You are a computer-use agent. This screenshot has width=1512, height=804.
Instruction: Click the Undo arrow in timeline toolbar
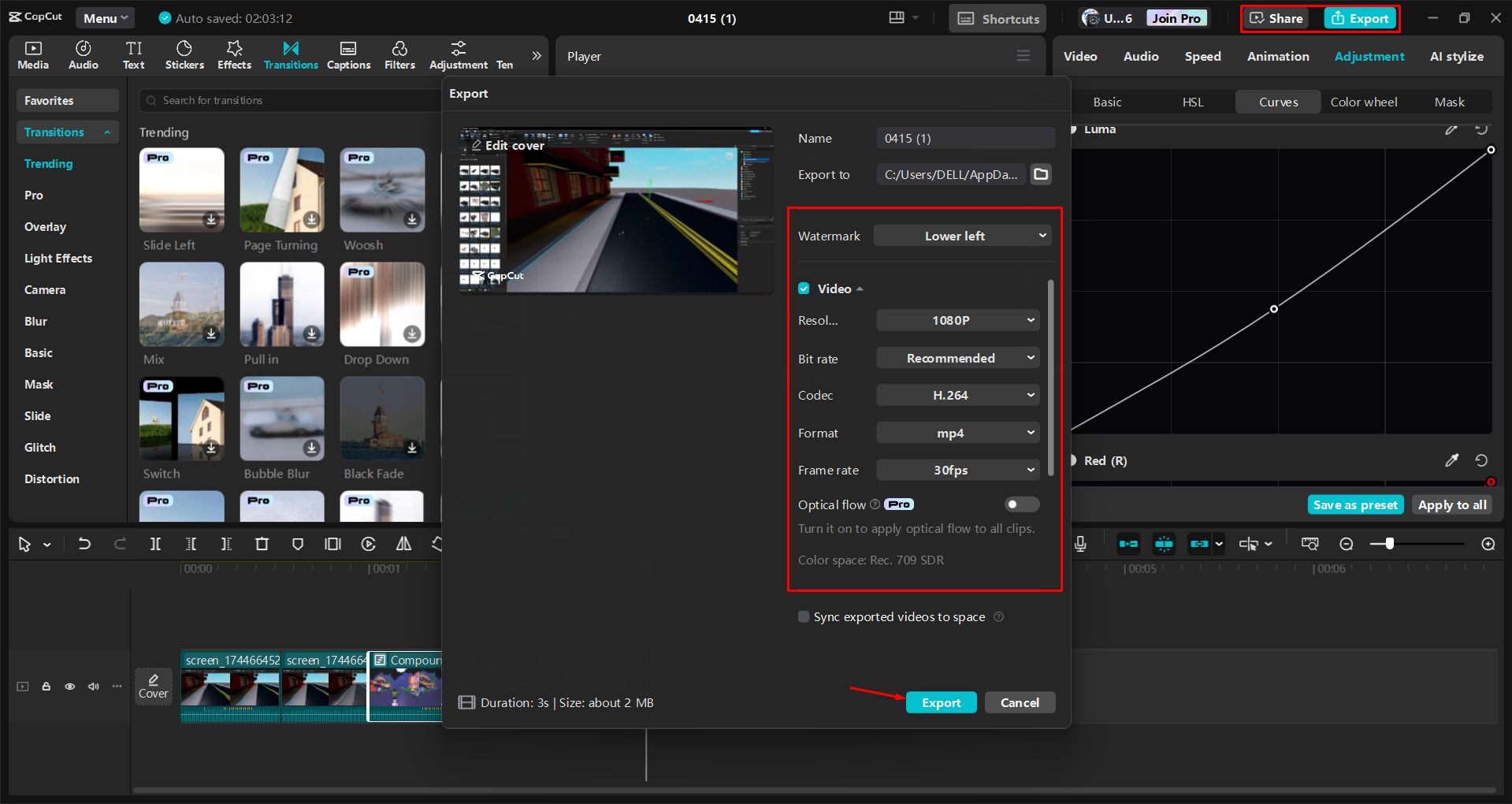click(x=84, y=544)
